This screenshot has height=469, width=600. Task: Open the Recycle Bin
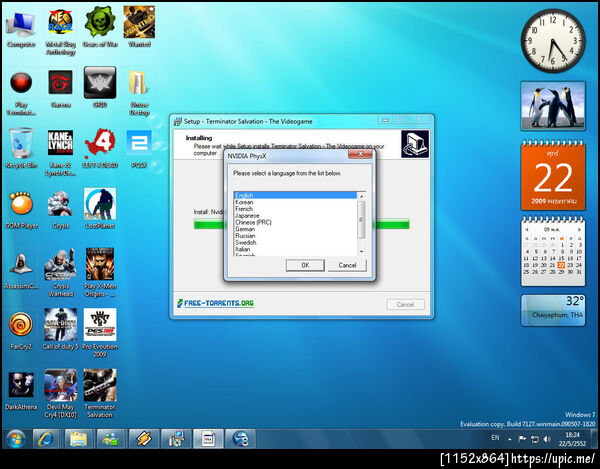21,148
